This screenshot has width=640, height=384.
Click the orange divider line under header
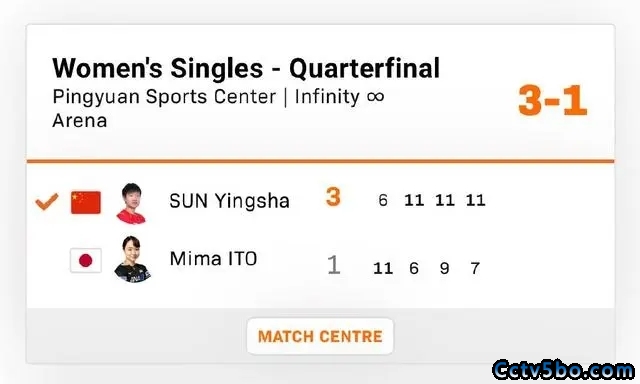point(320,161)
